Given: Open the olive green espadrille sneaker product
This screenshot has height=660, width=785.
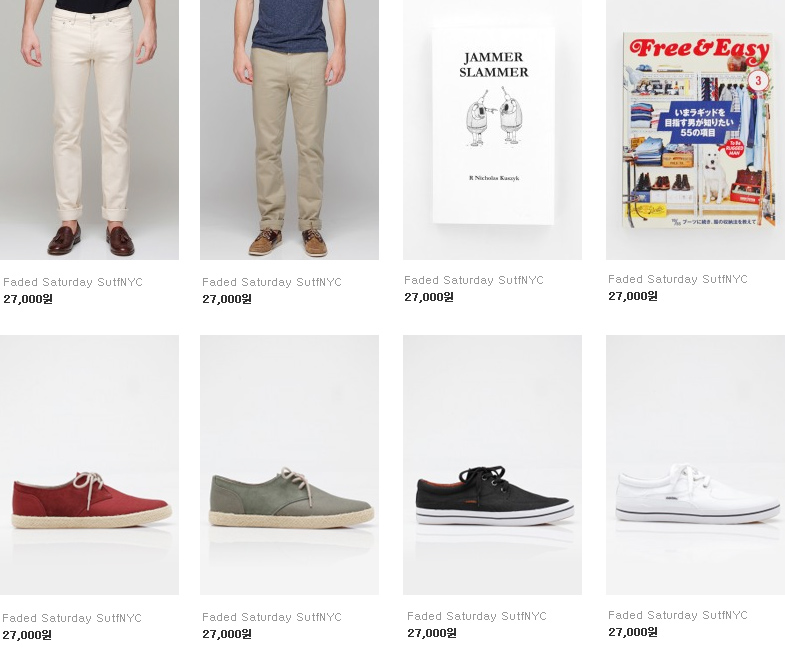Looking at the screenshot, I should coord(289,465).
